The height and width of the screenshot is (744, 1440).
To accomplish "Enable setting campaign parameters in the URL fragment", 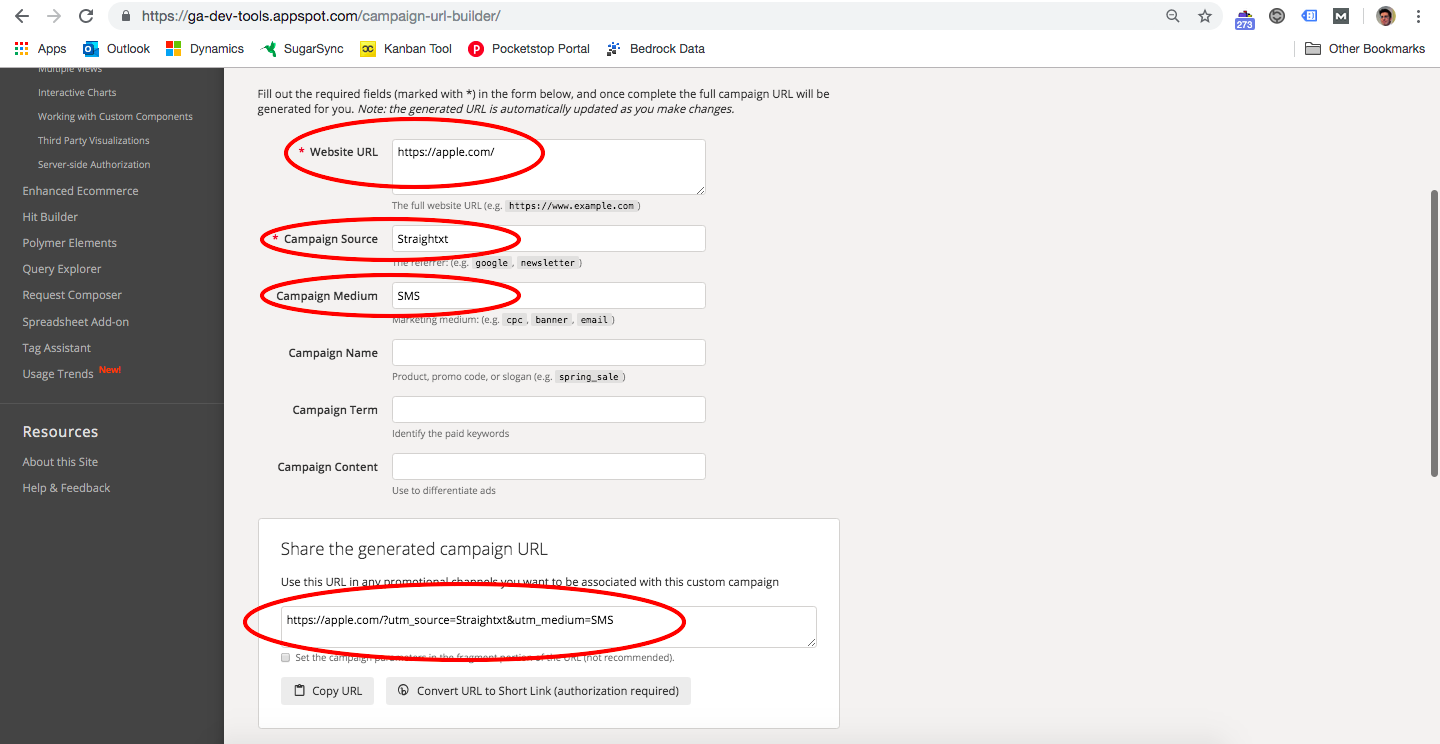I will [285, 657].
